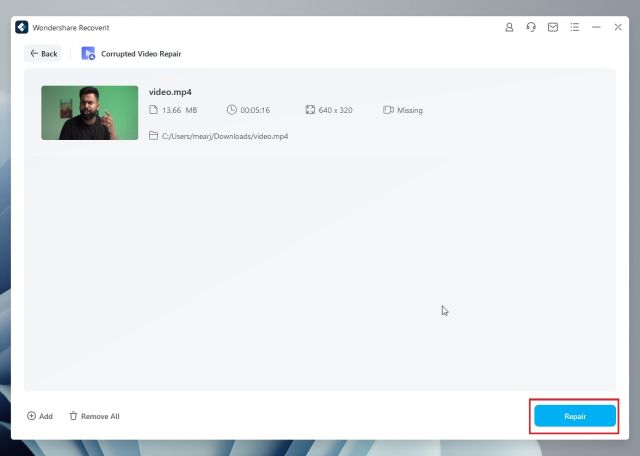Click the 13.66 MB file size text
This screenshot has width=640, height=456.
click(180, 110)
